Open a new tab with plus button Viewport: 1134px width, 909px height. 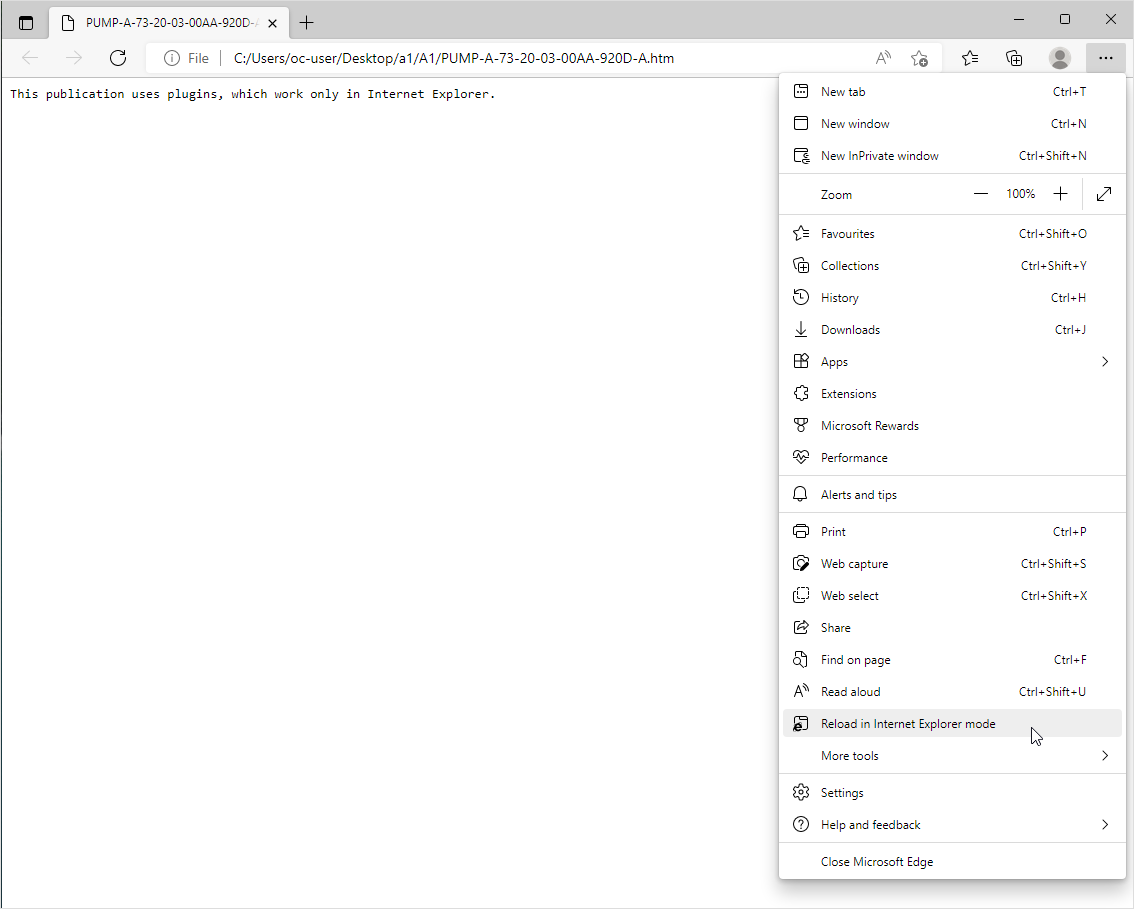click(307, 23)
